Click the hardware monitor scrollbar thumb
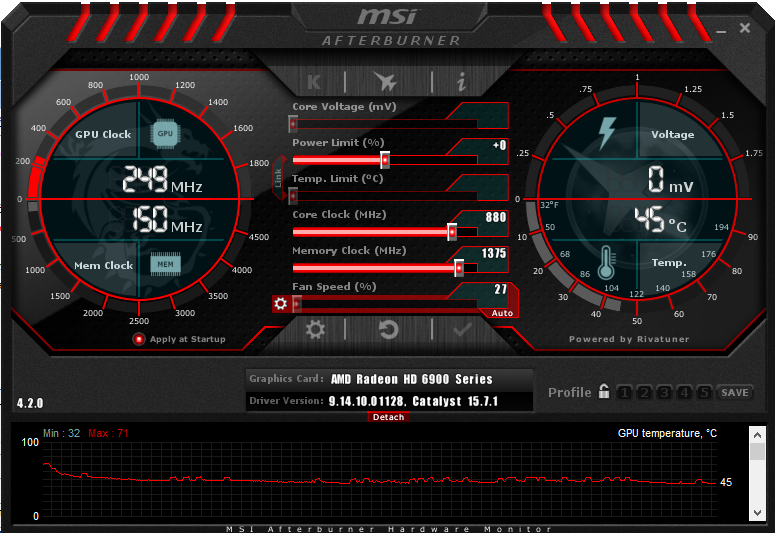This screenshot has height=533, width=775. click(x=757, y=452)
